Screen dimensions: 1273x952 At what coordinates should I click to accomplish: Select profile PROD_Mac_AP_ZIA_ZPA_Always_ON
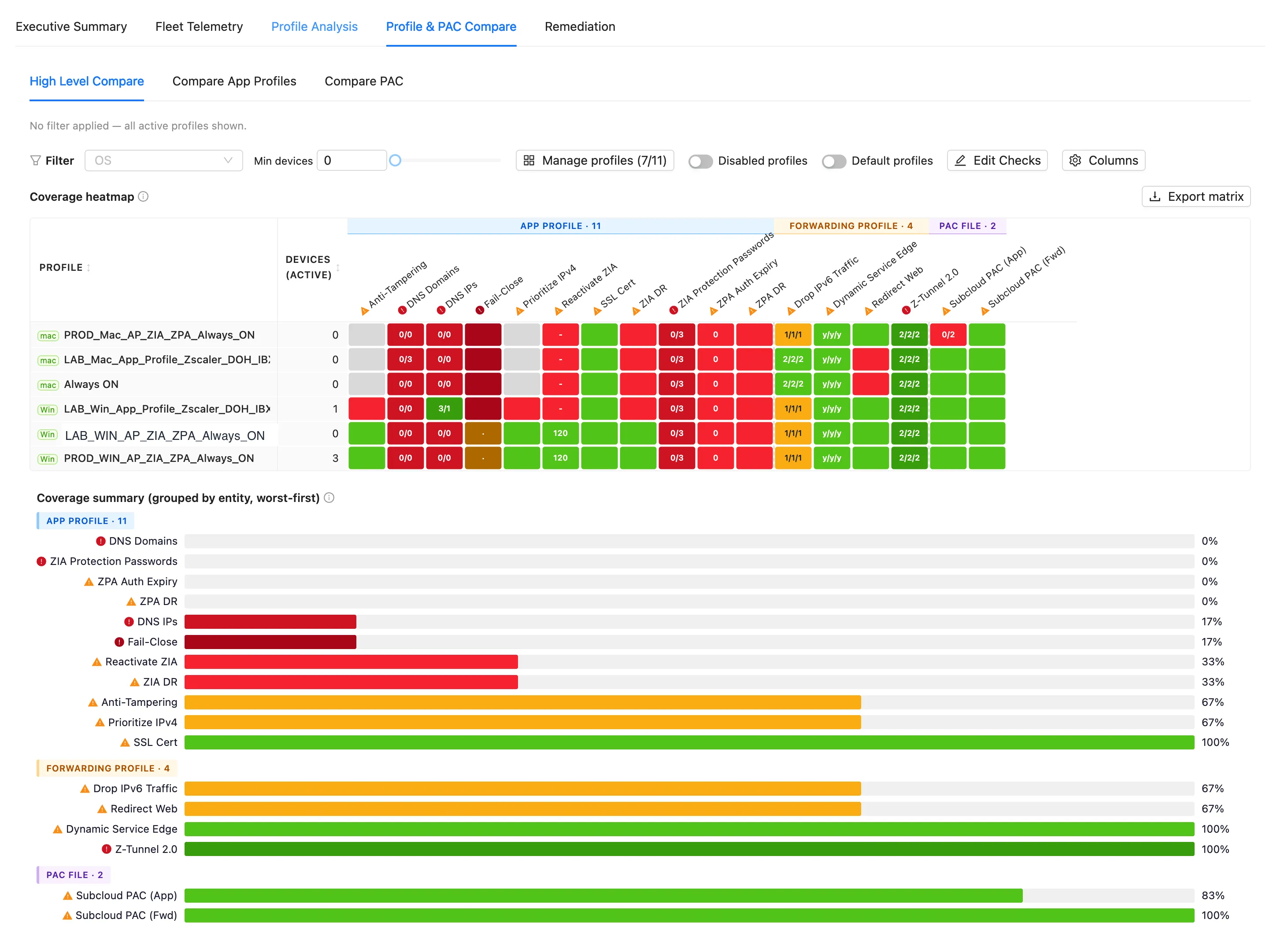pos(159,335)
